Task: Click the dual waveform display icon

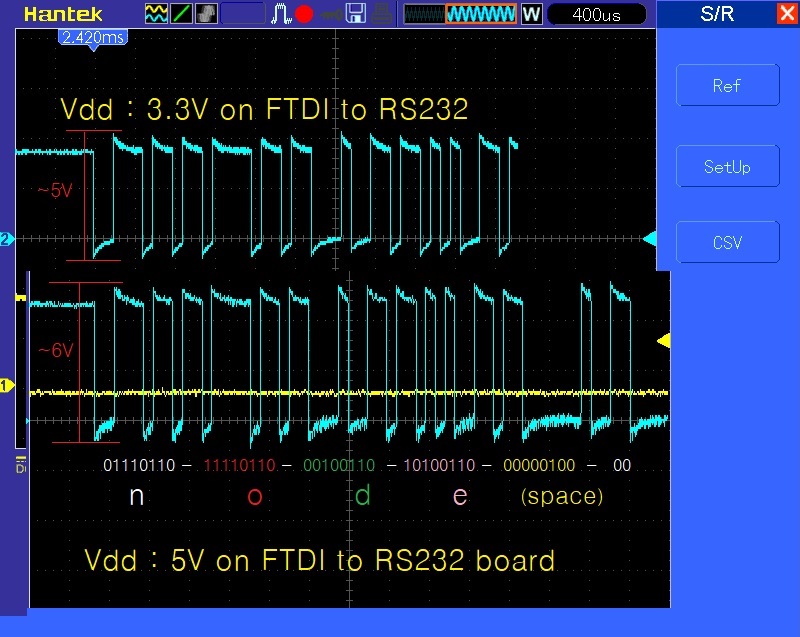Action: 156,14
